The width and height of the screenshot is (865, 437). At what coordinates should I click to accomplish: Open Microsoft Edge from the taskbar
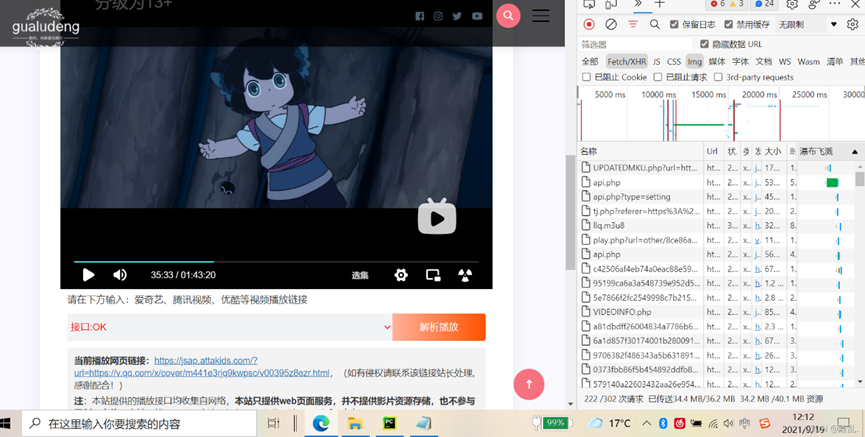tap(321, 423)
